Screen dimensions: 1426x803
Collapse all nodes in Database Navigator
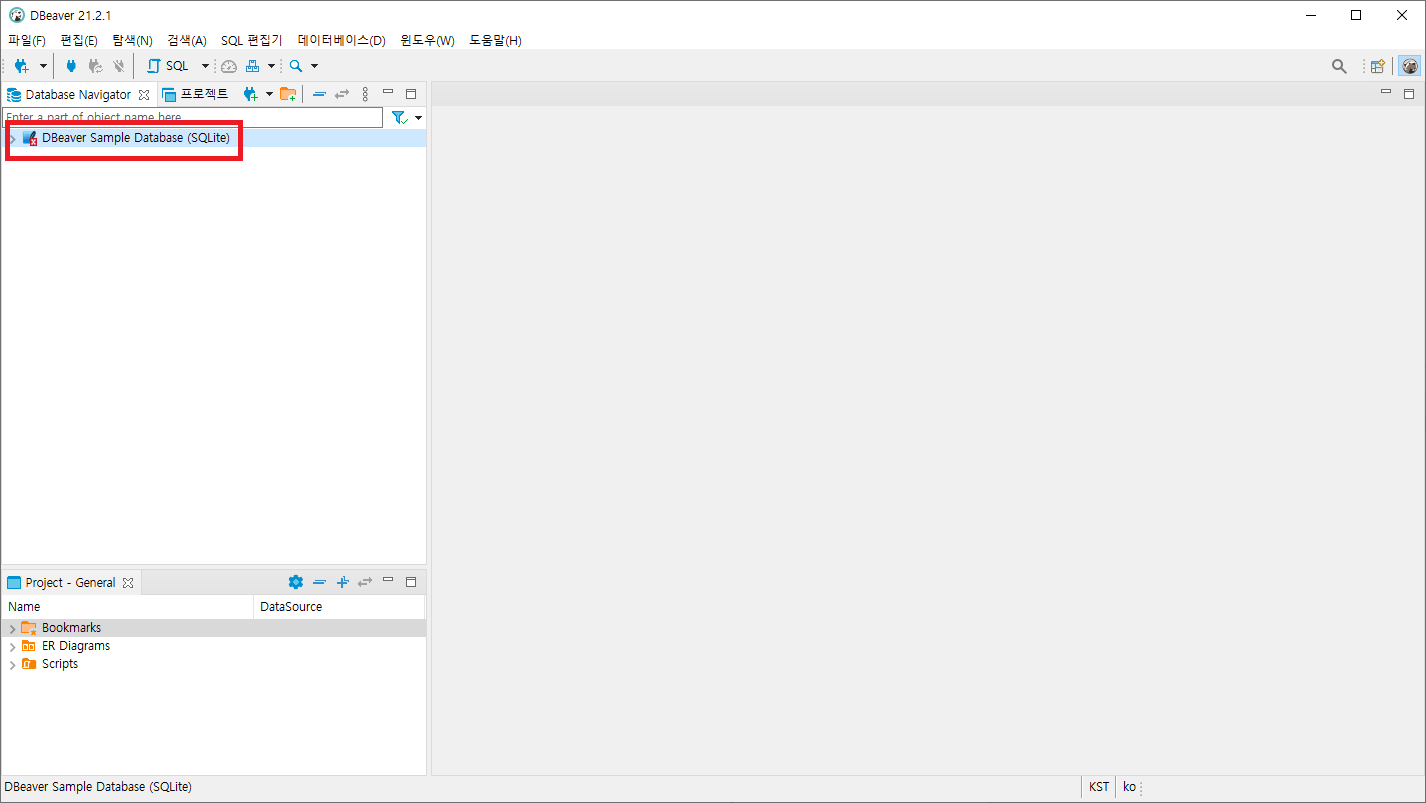[319, 94]
